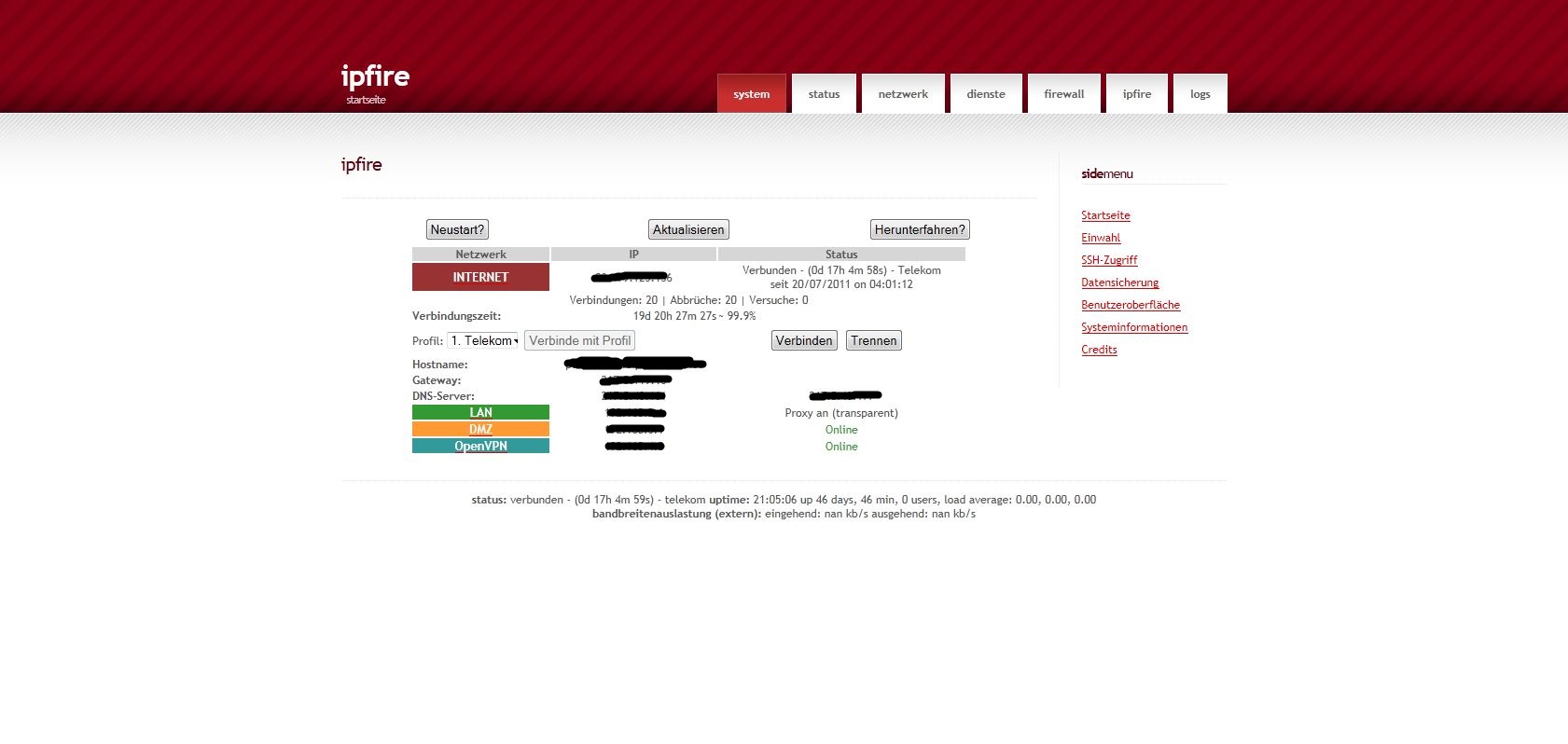The width and height of the screenshot is (1568, 744).
Task: Expand the Profil dropdown showing Telekom
Action: pyautogui.click(x=483, y=341)
